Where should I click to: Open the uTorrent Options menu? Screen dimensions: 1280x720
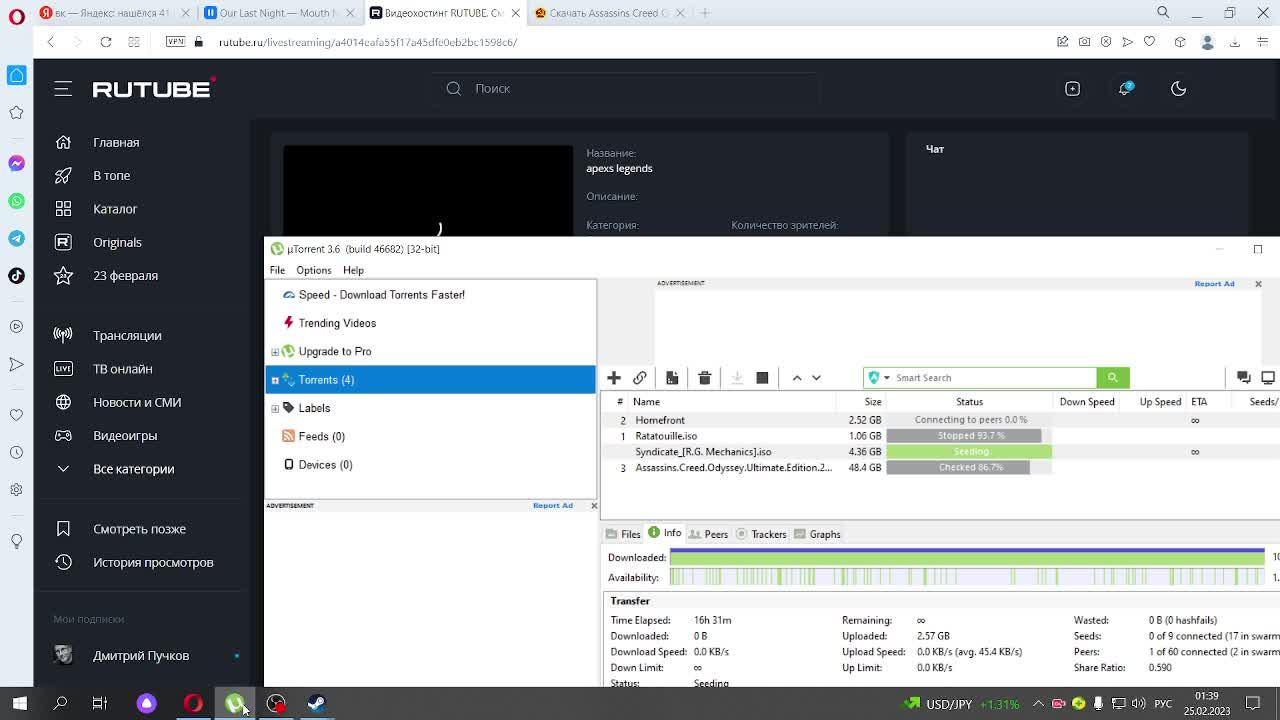pos(313,270)
